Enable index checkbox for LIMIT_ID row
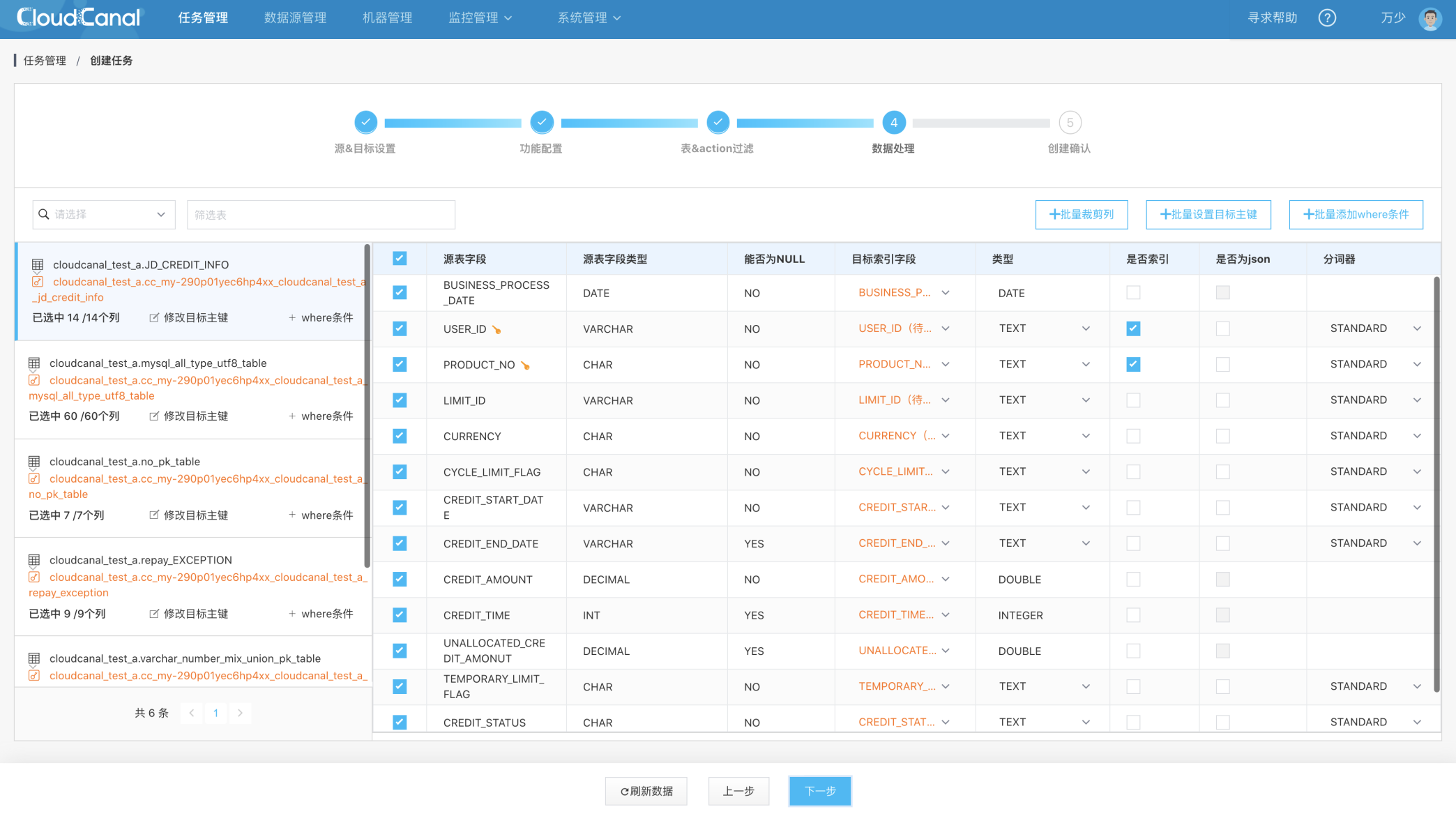Screen dimensions: 1456x816 pos(1133,400)
